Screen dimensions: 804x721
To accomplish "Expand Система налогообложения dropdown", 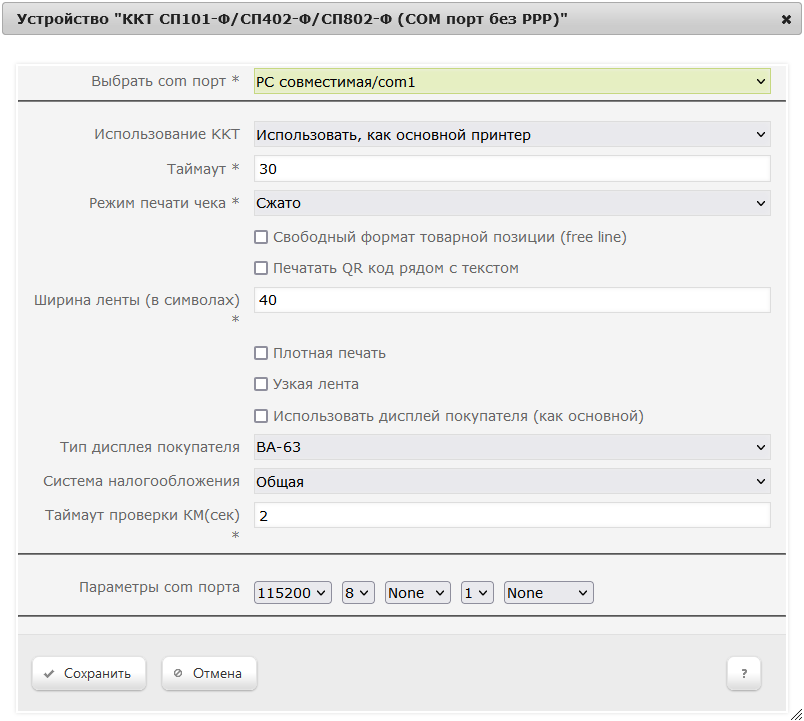I will tap(512, 482).
